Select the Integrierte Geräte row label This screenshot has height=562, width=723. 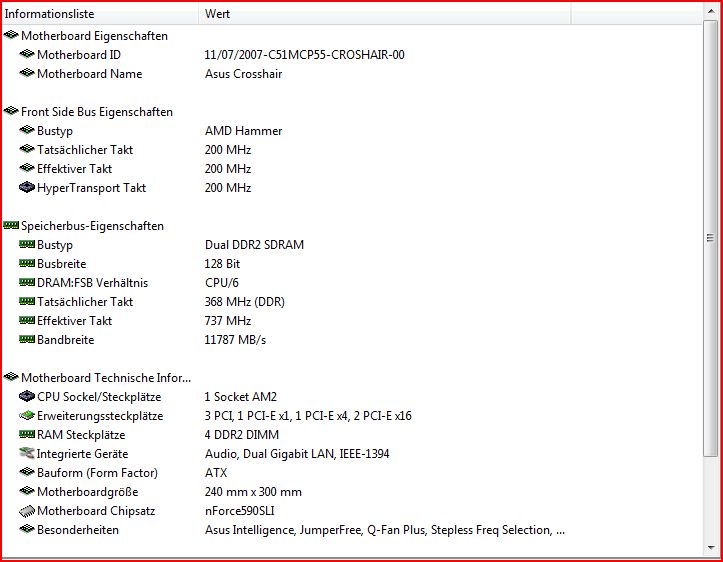click(x=82, y=454)
